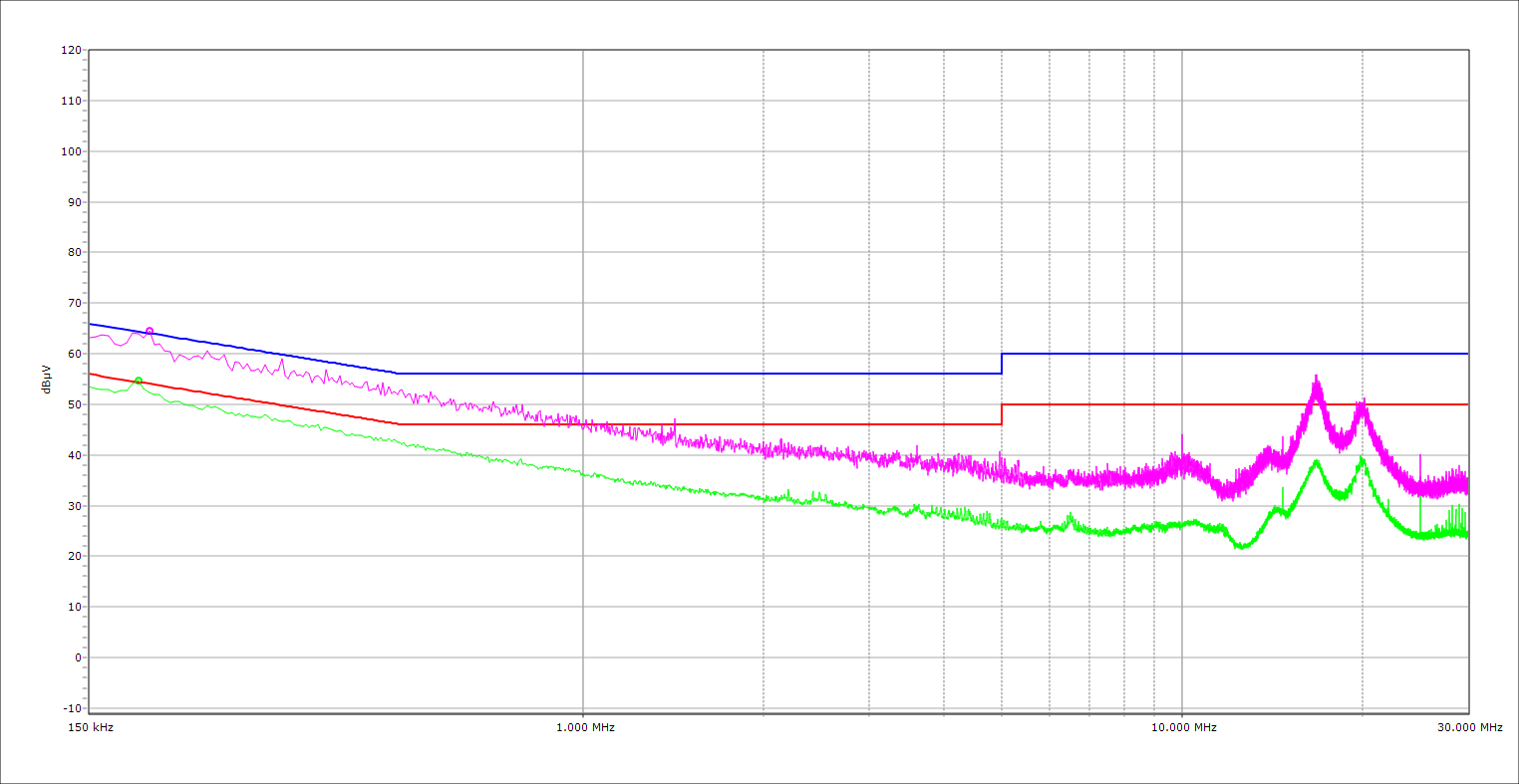
Task: Click the 120 value on the y-axis
Action: click(x=71, y=50)
